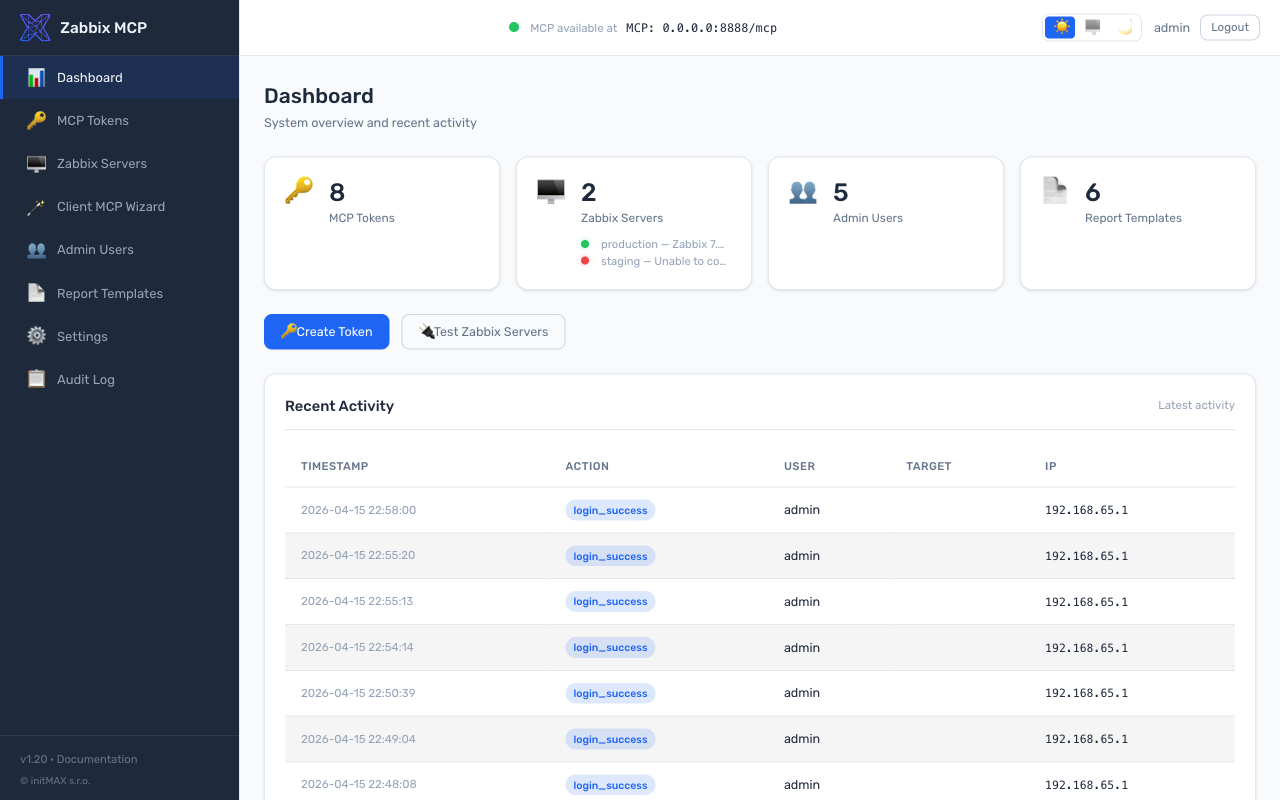Click login_success badge in the 22:54:14 row

pos(610,647)
